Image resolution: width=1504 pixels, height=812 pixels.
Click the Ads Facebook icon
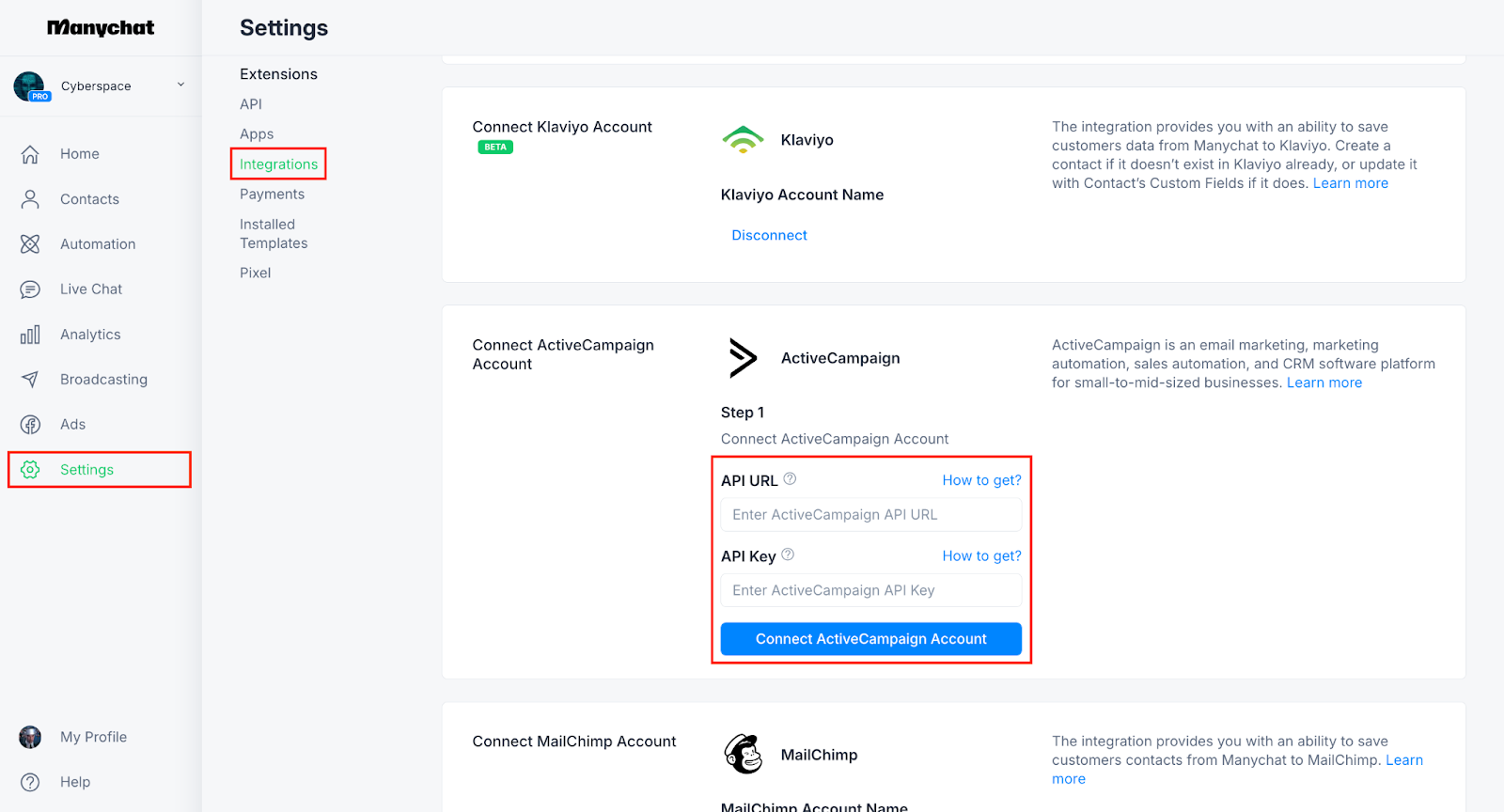tap(30, 425)
